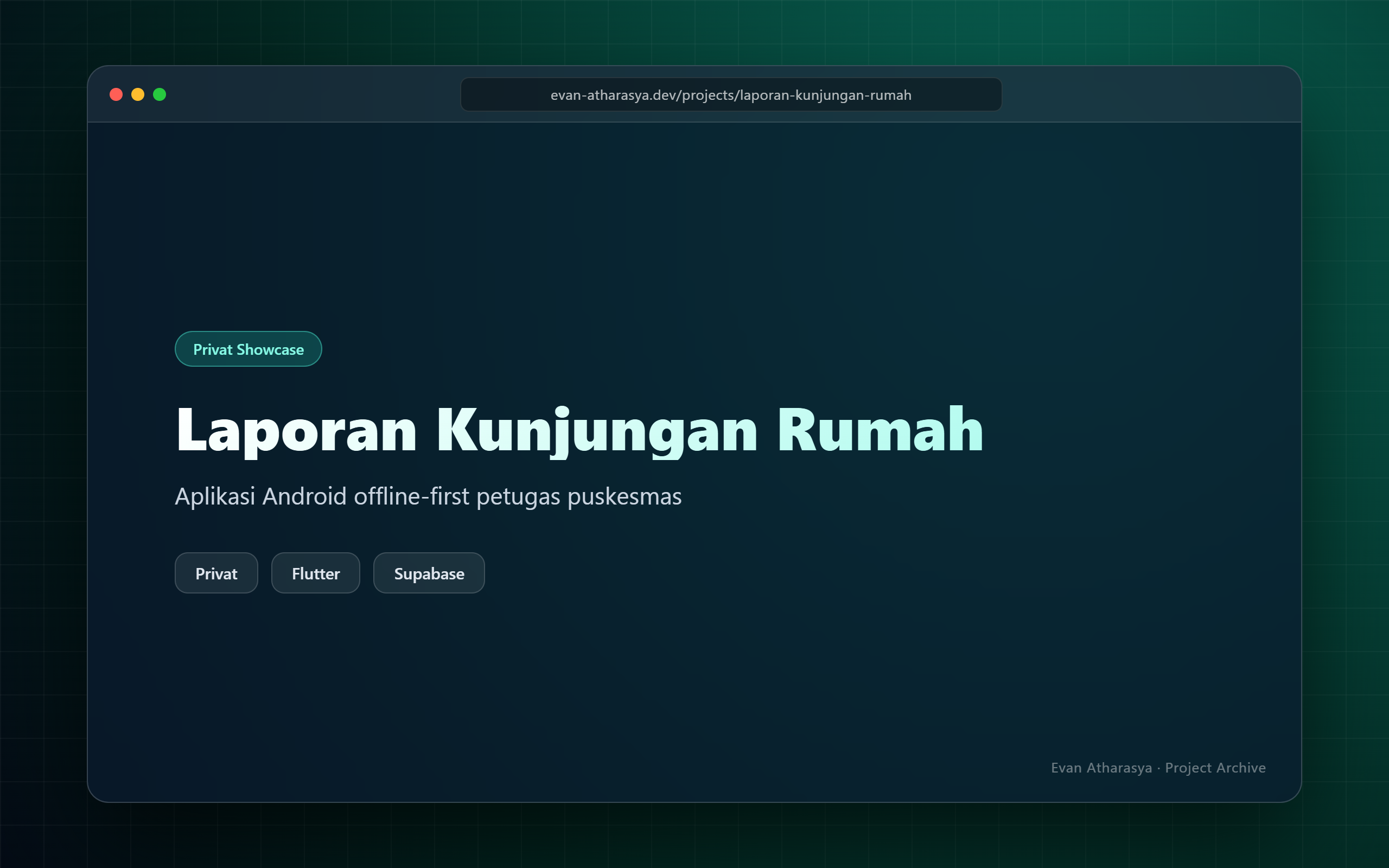
Task: Click the Evan Atharasya Project Archive footer
Action: (x=1158, y=768)
